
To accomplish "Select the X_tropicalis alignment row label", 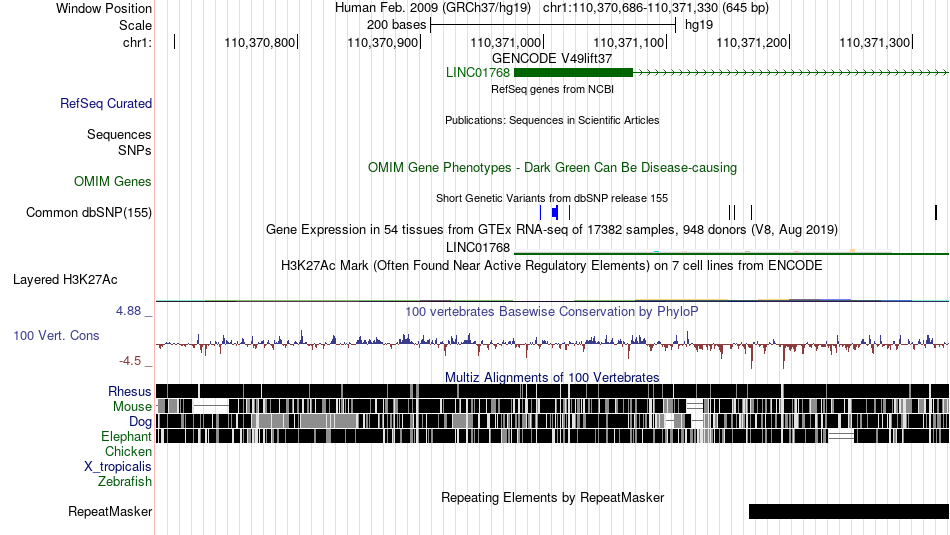I will (x=118, y=467).
